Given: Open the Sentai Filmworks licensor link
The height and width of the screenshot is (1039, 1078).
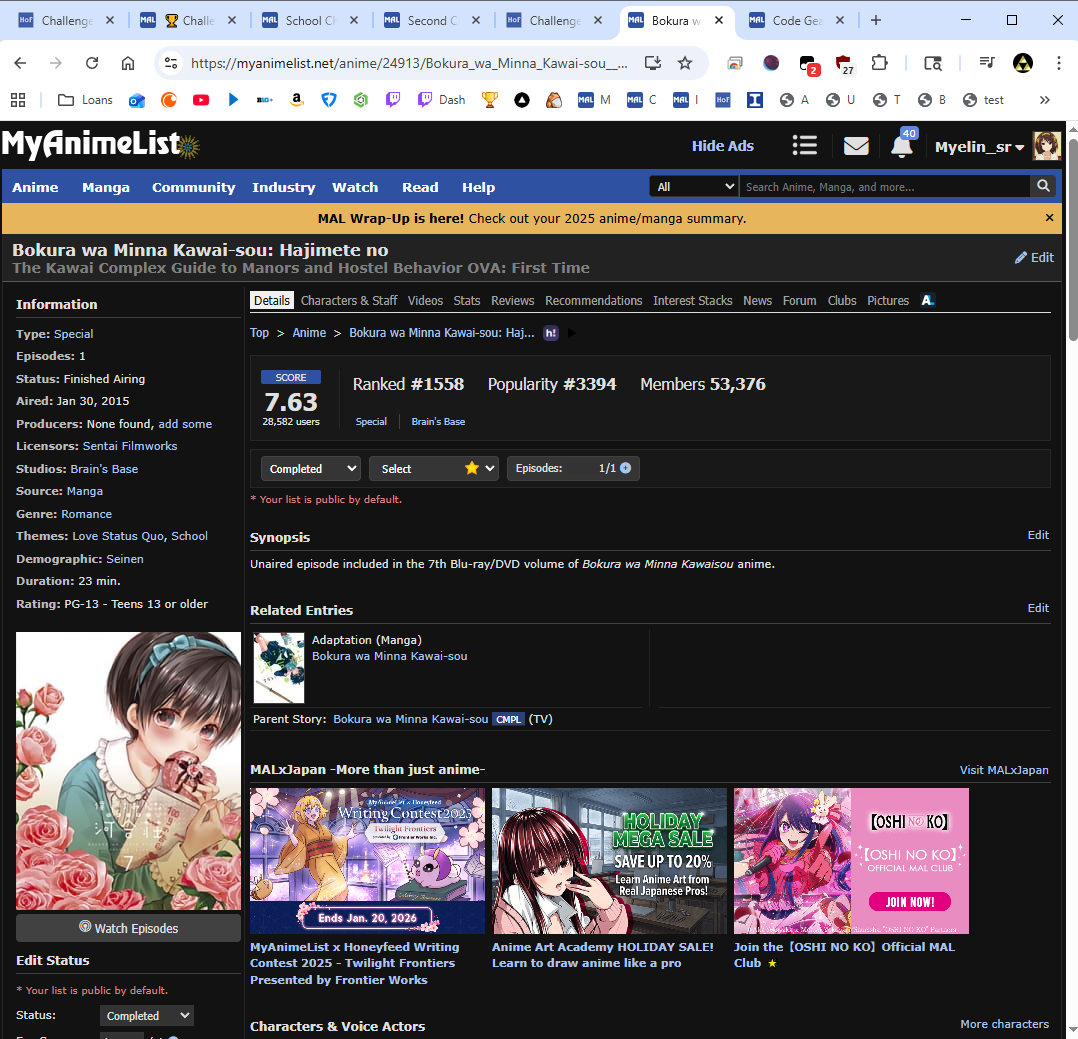Looking at the screenshot, I should [130, 446].
